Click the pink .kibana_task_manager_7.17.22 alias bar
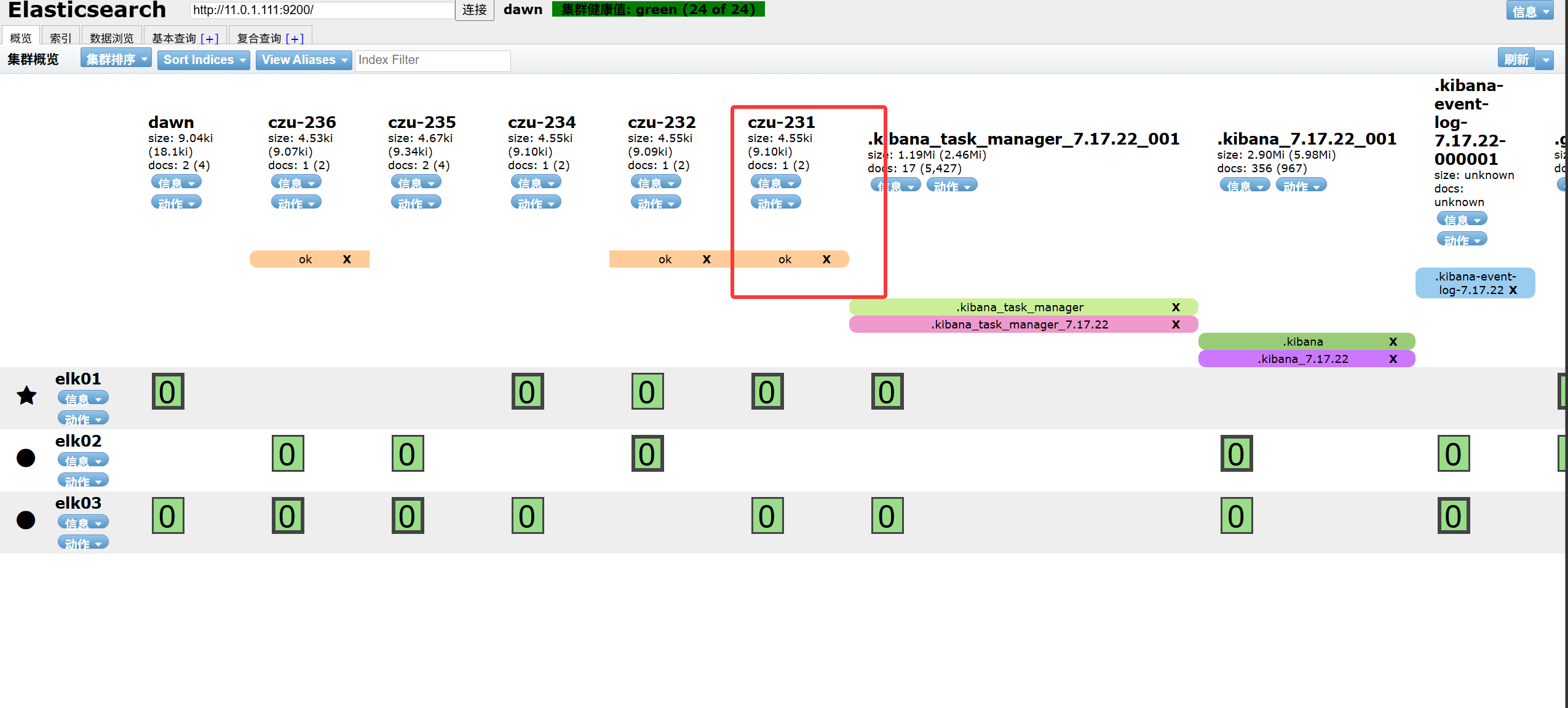This screenshot has width=1568, height=708. click(1023, 324)
